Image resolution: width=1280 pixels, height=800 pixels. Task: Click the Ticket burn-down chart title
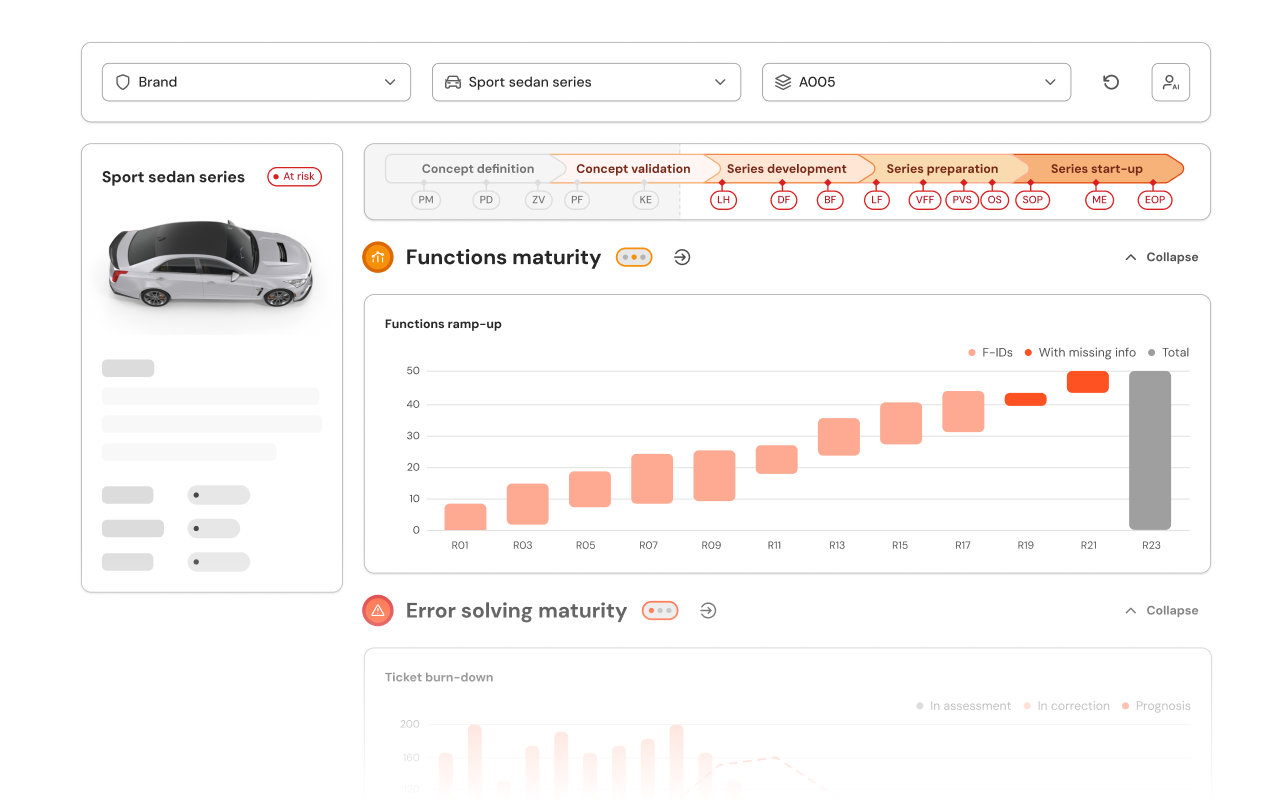(439, 677)
